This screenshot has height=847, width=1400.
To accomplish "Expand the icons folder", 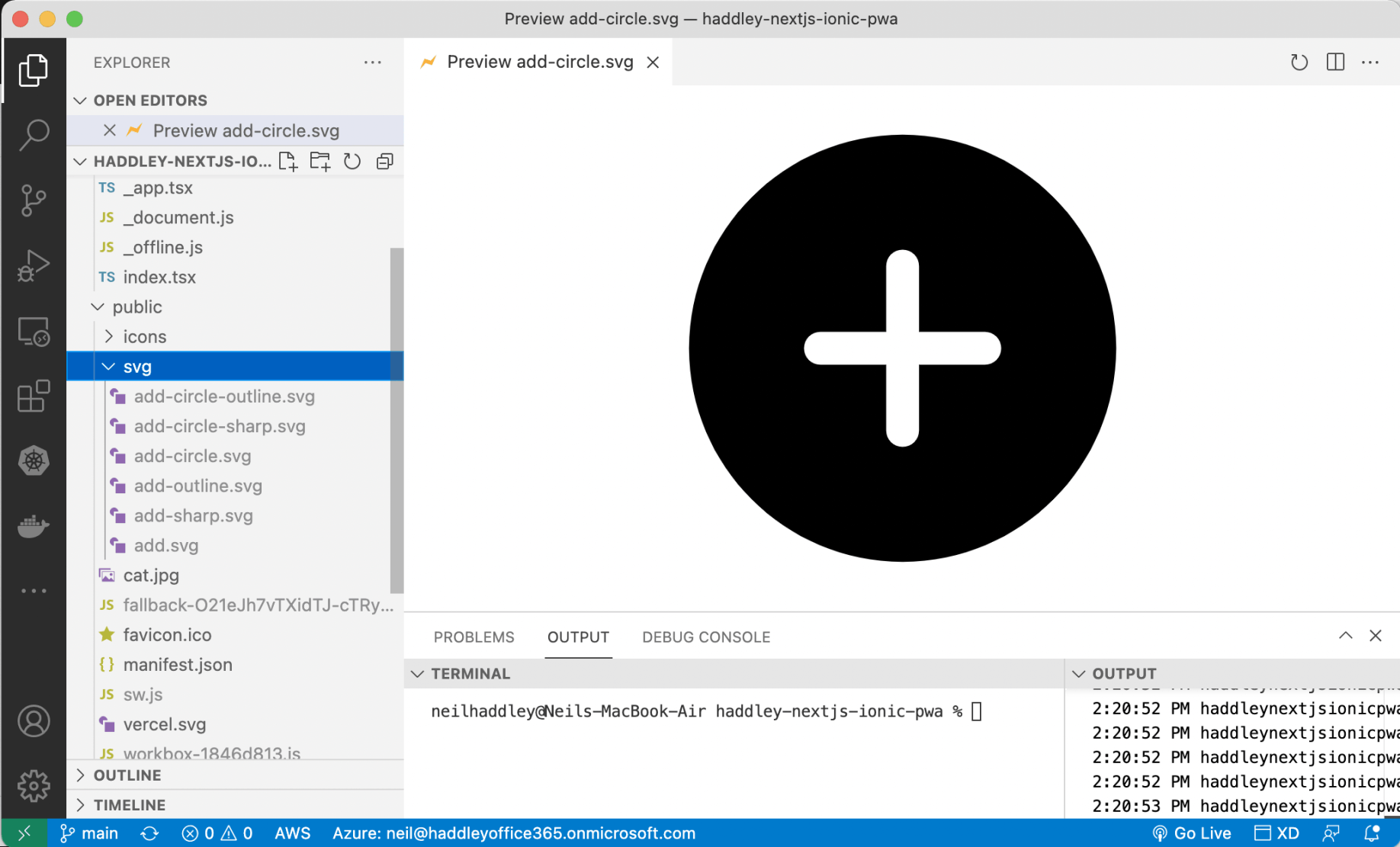I will pos(109,337).
